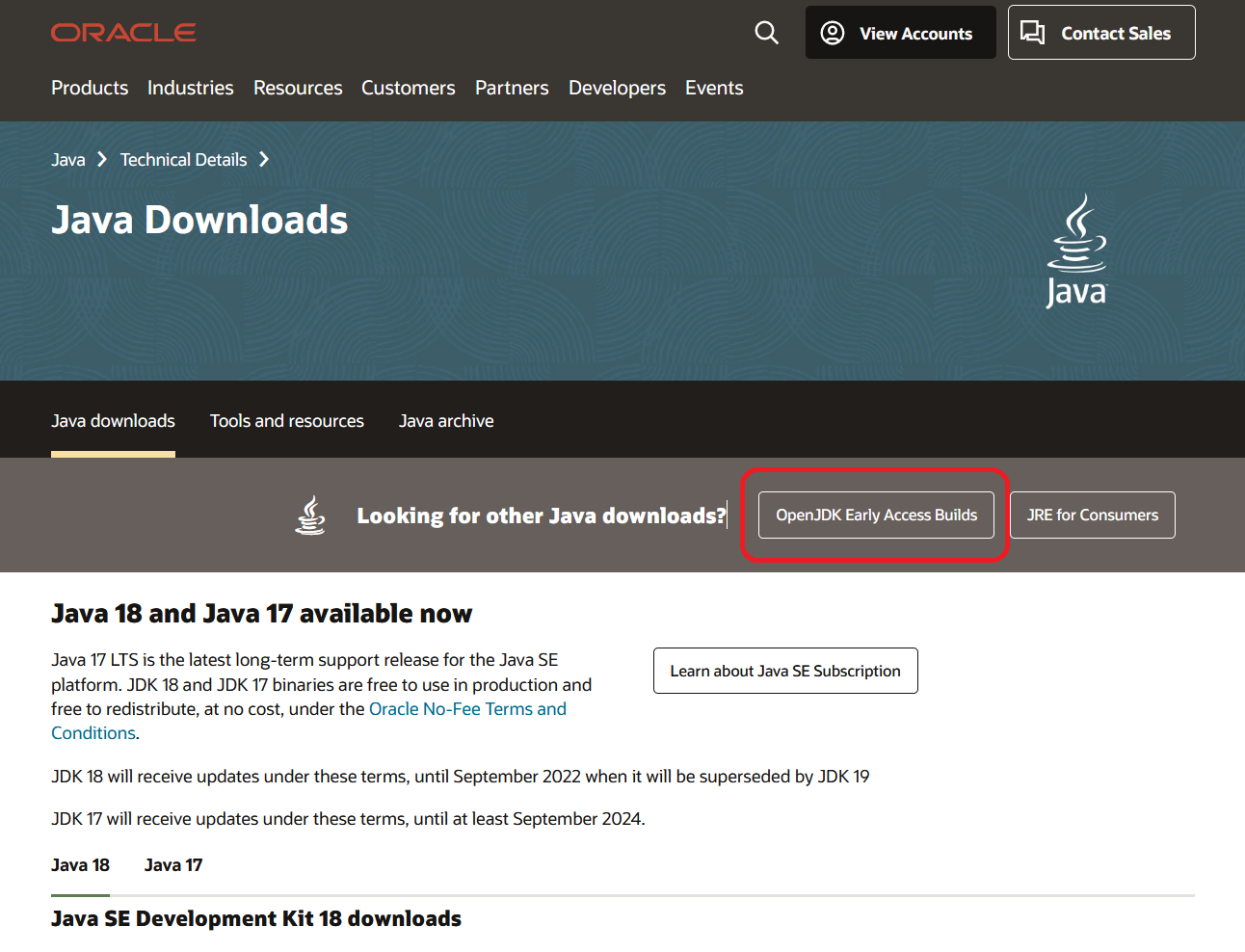Open View Accounts button
Image resolution: width=1245 pixels, height=952 pixels.
[900, 33]
